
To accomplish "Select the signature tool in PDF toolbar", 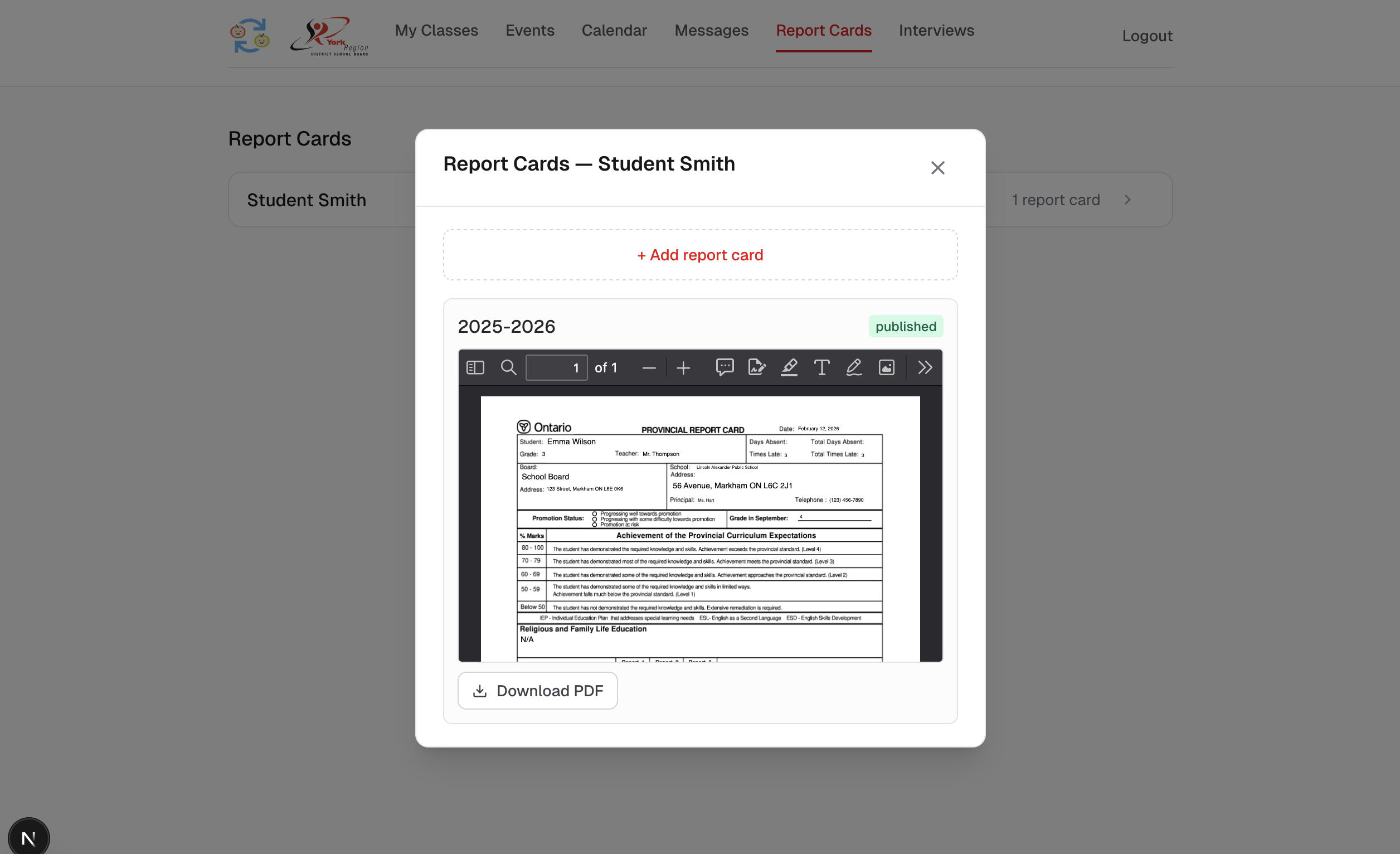I will coord(757,367).
